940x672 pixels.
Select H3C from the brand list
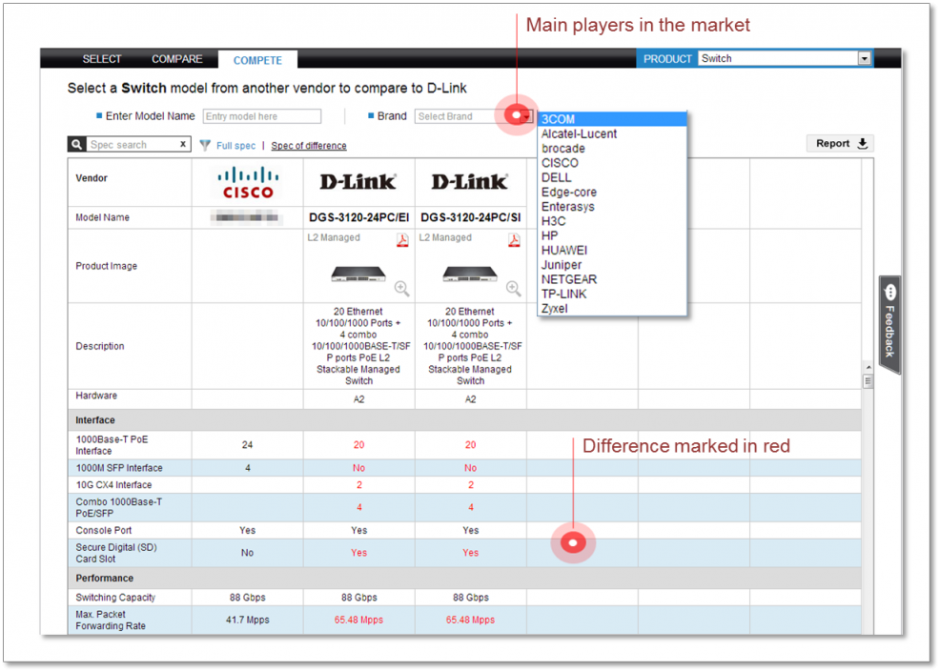pos(612,221)
